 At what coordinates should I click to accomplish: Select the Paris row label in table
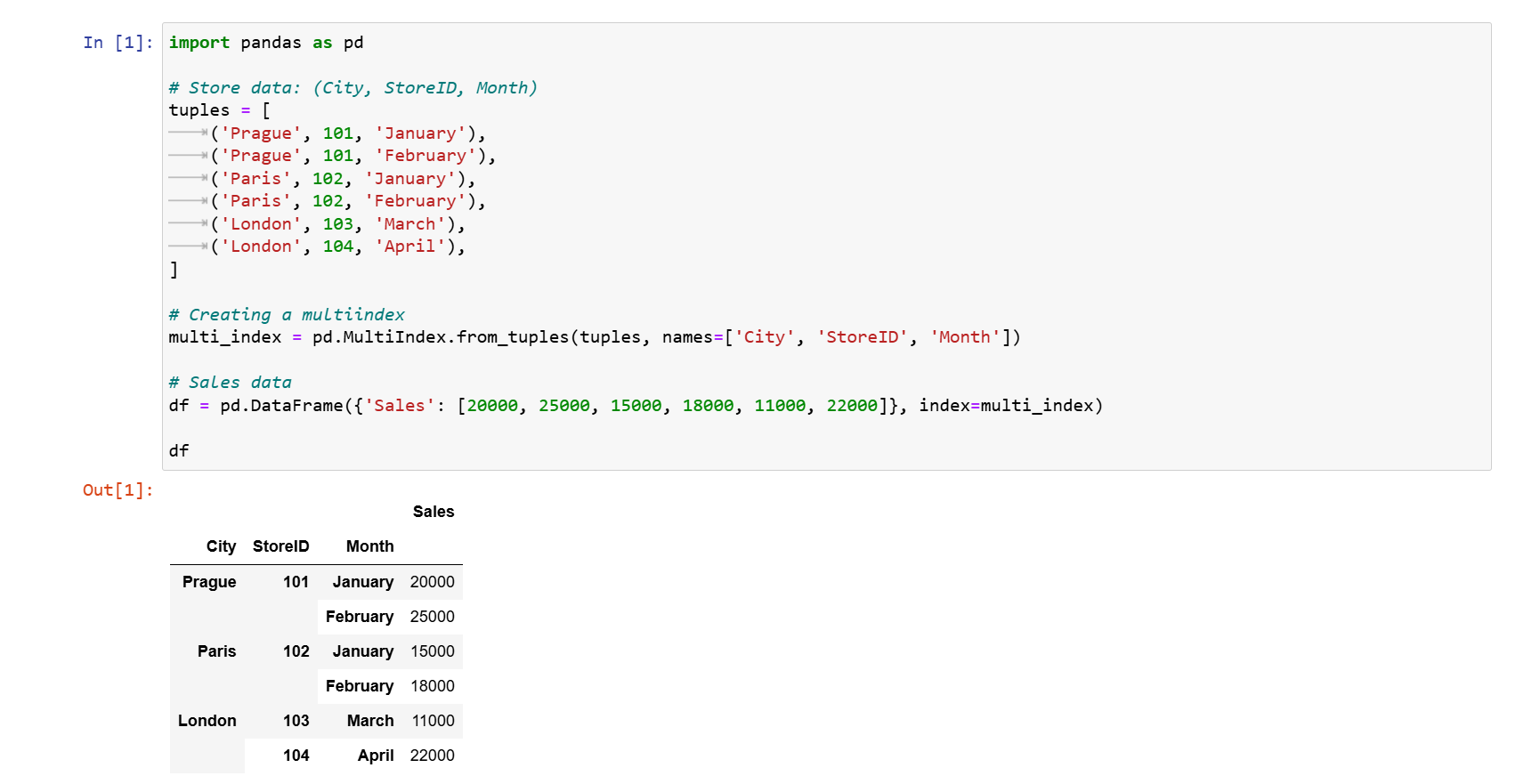216,651
